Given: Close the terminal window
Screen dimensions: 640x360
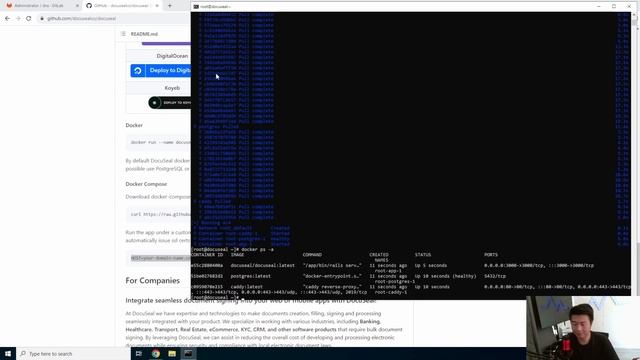Looking at the screenshot, I should 629,7.
